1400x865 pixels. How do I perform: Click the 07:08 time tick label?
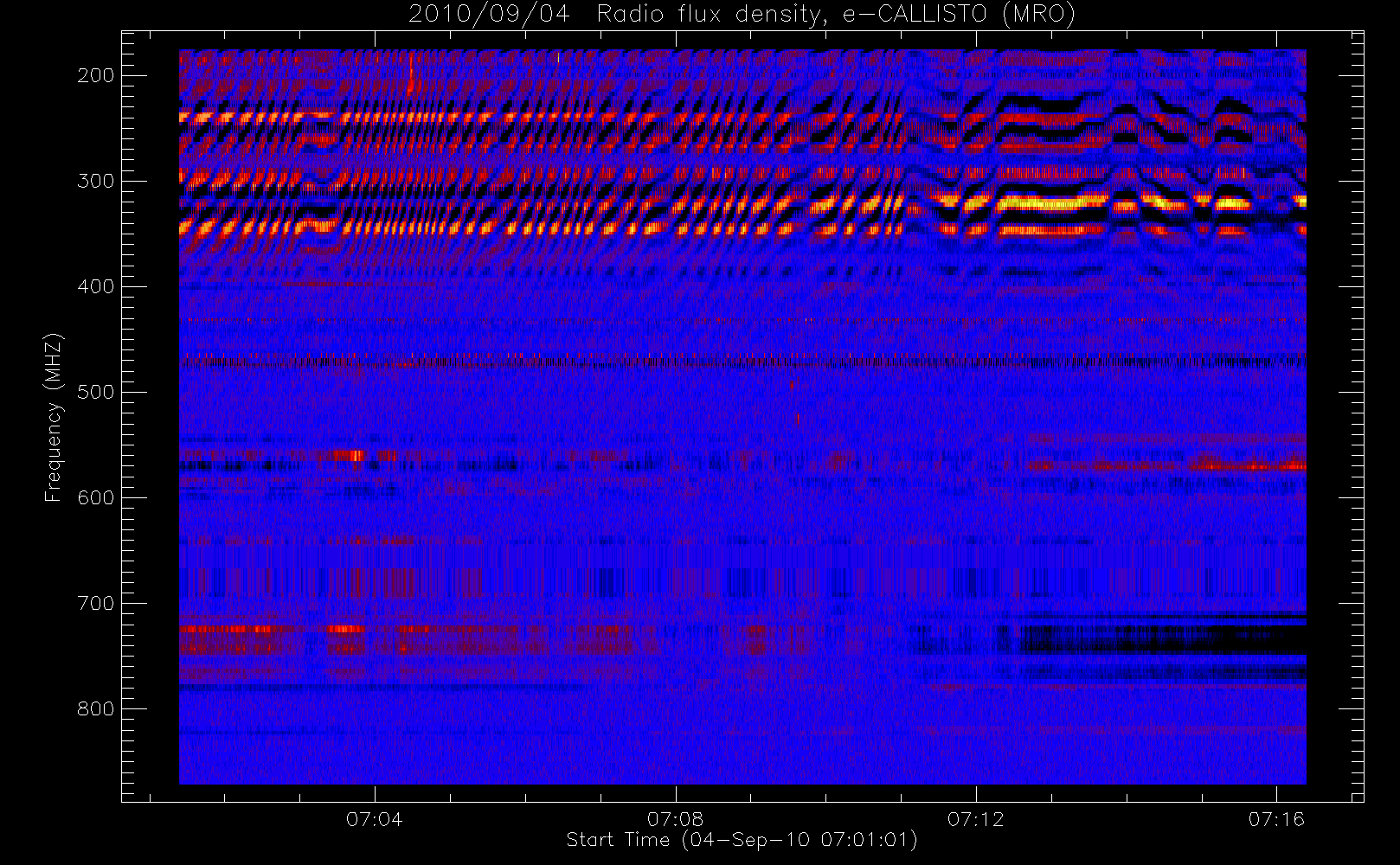click(x=675, y=819)
